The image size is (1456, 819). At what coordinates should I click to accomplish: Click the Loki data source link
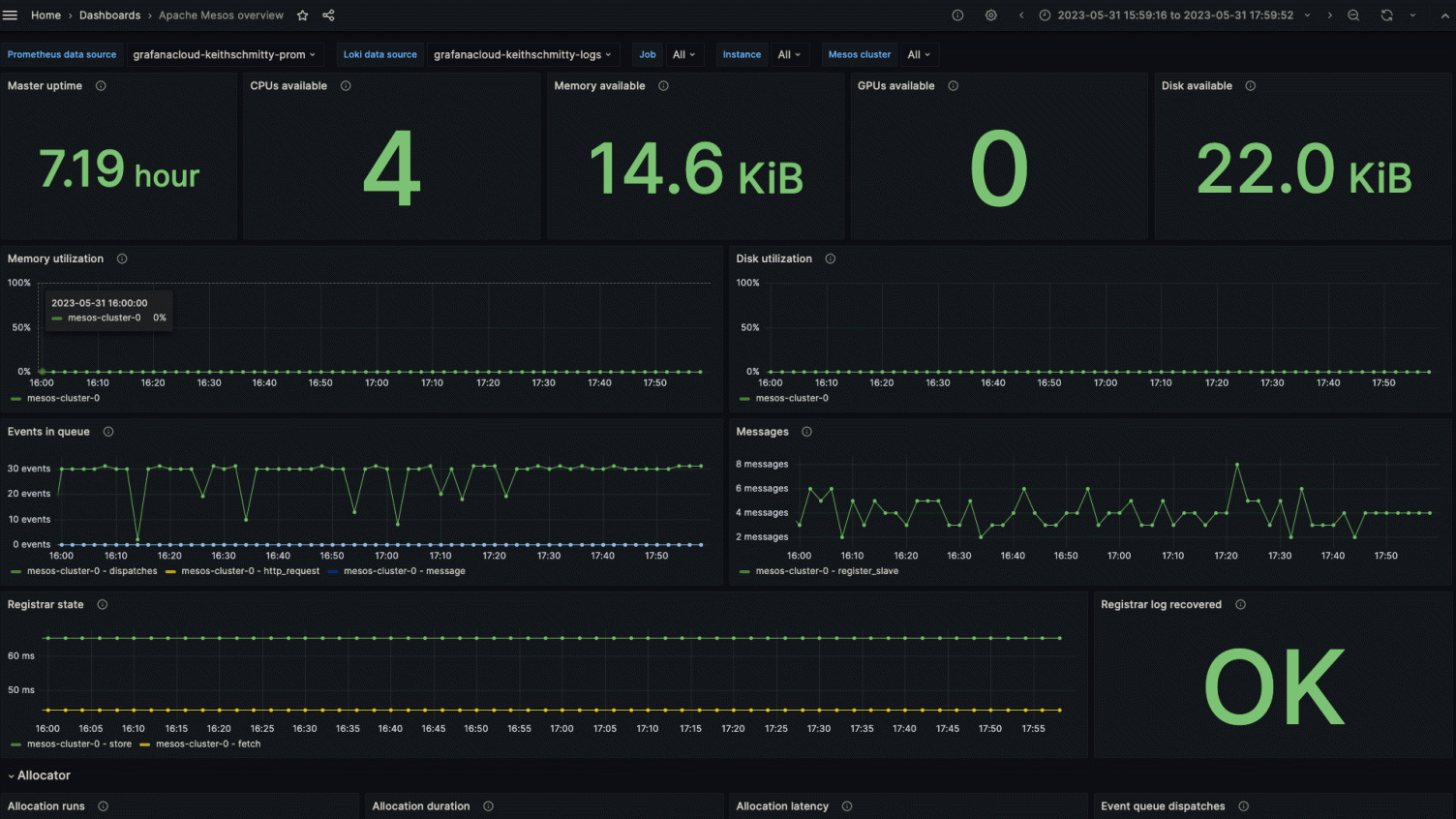click(x=379, y=54)
